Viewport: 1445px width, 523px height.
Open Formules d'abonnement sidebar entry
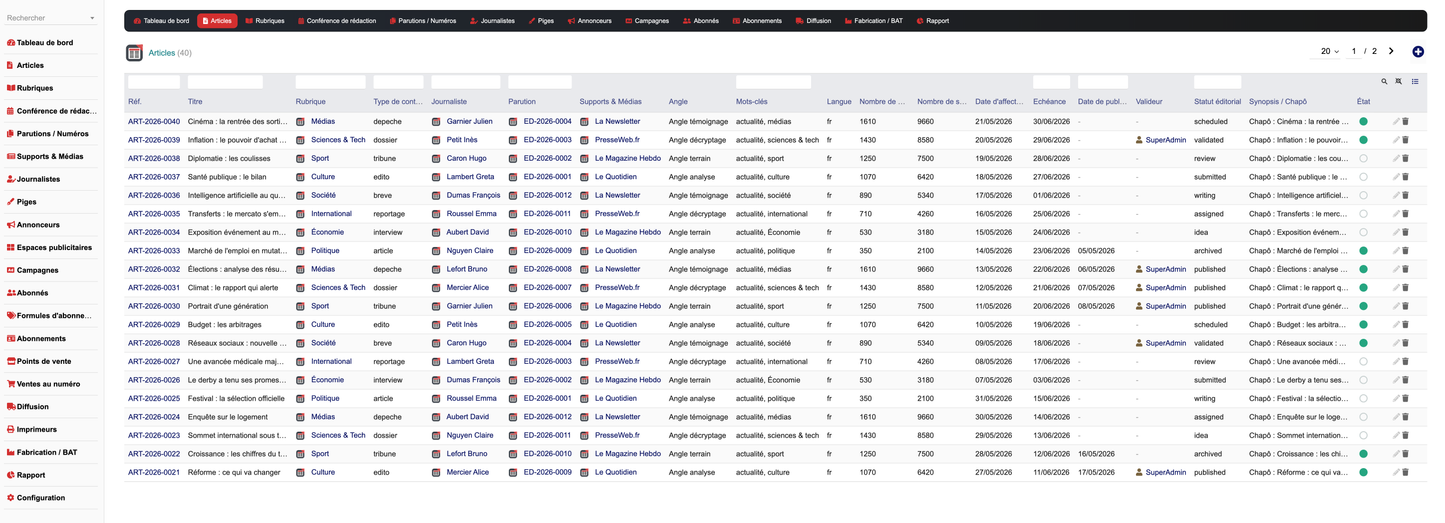(x=51, y=316)
